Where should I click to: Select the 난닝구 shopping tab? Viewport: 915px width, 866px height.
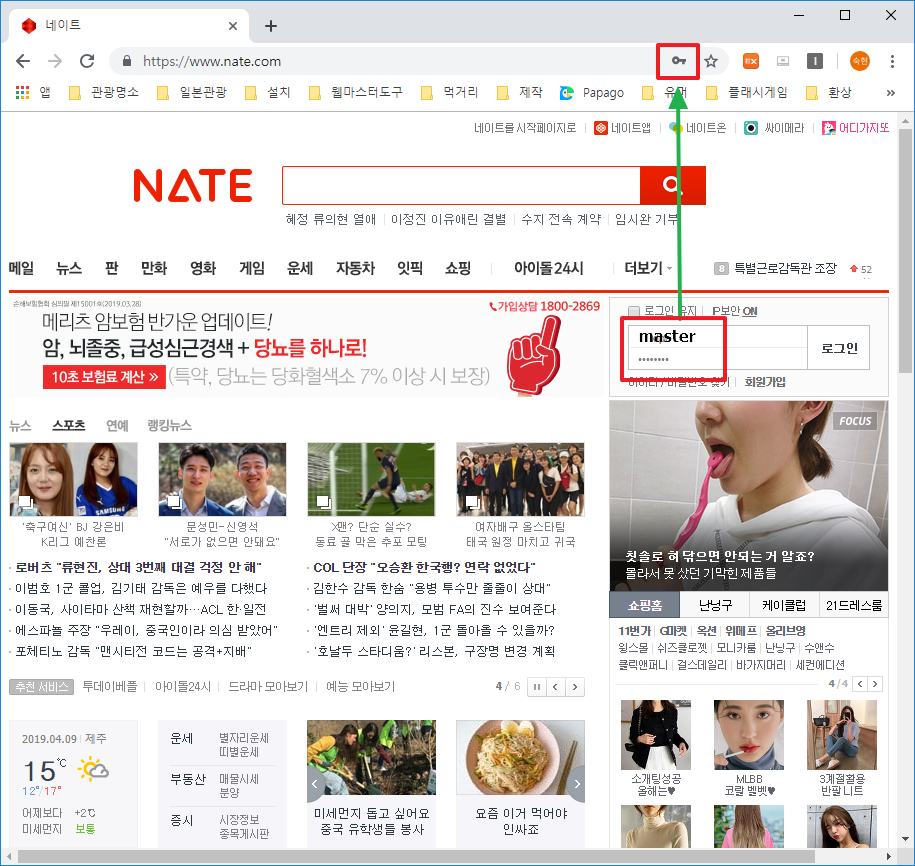(x=715, y=605)
